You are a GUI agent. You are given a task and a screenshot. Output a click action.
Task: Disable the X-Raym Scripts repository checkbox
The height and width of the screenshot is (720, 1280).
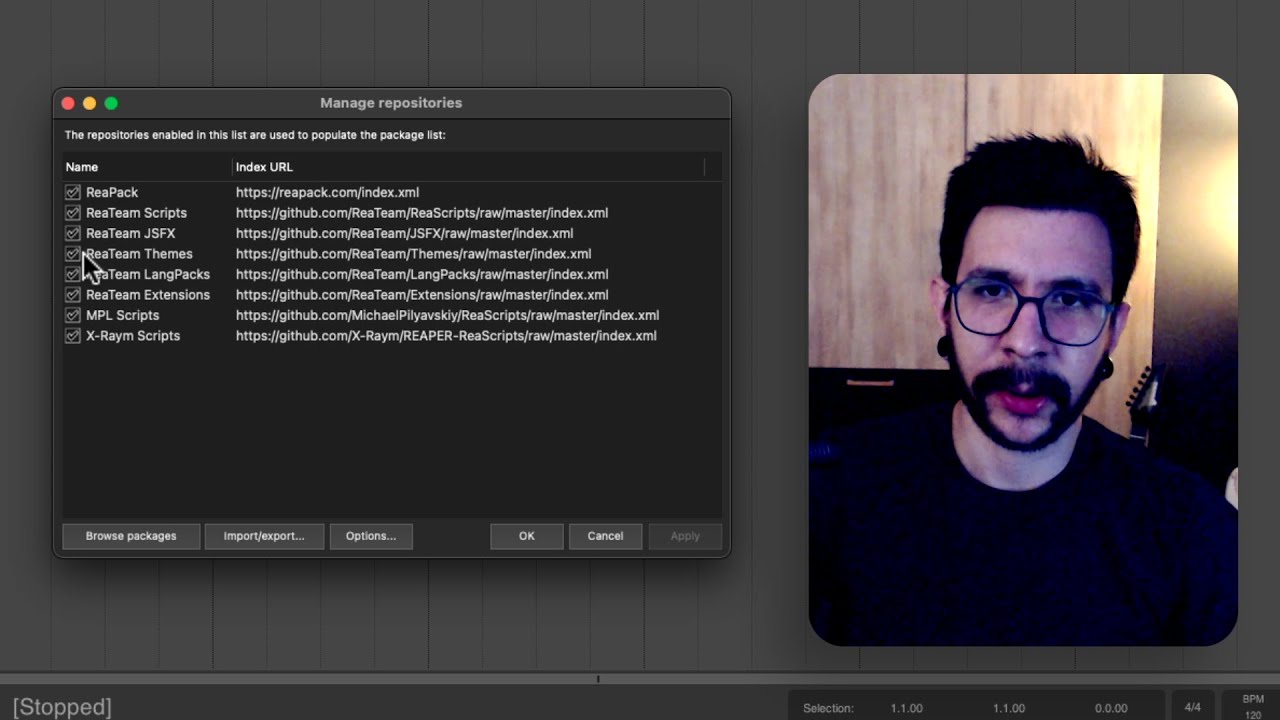pyautogui.click(x=73, y=336)
